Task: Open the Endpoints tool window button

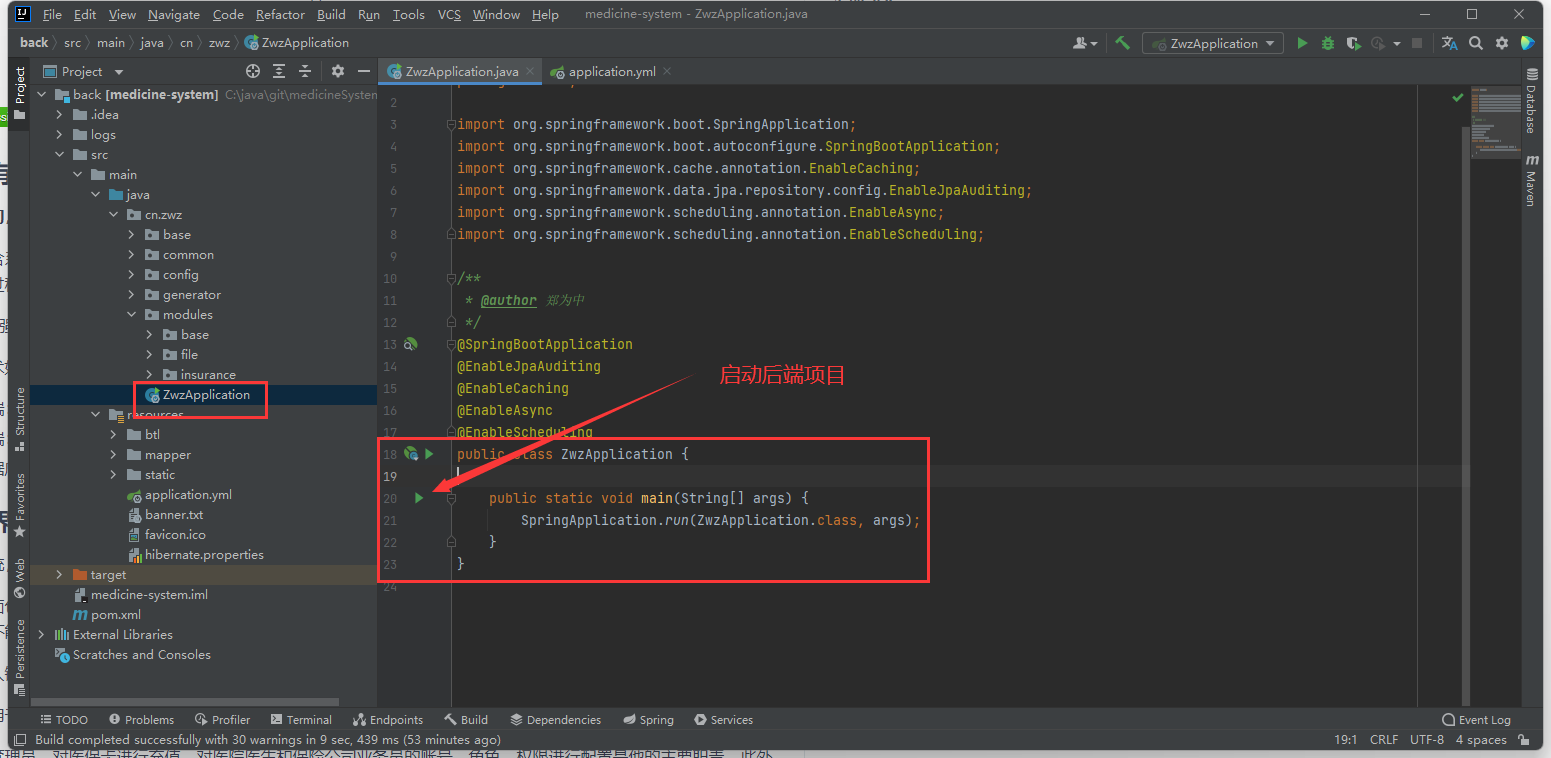Action: coord(388,720)
